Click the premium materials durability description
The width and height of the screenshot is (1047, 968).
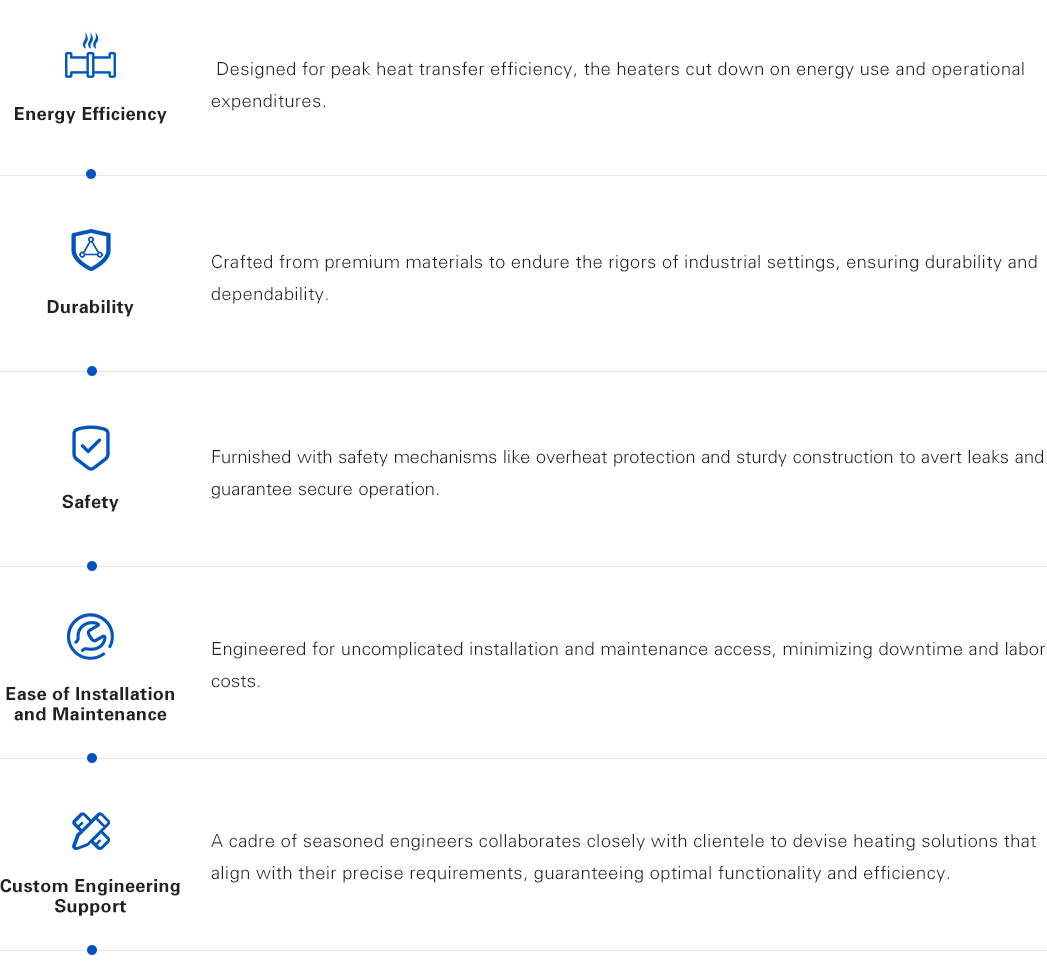click(x=624, y=278)
